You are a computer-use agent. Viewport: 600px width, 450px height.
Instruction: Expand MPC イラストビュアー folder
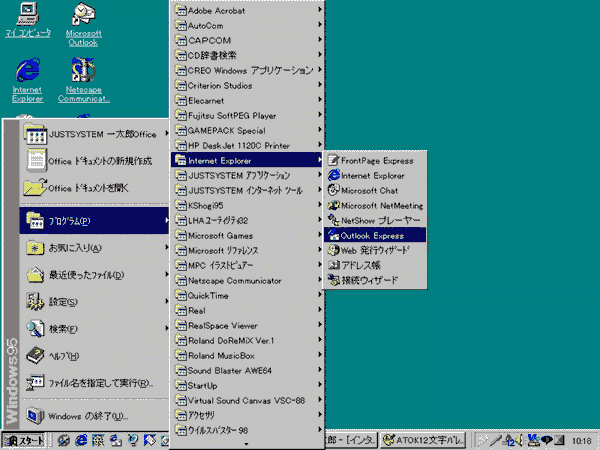pos(247,265)
